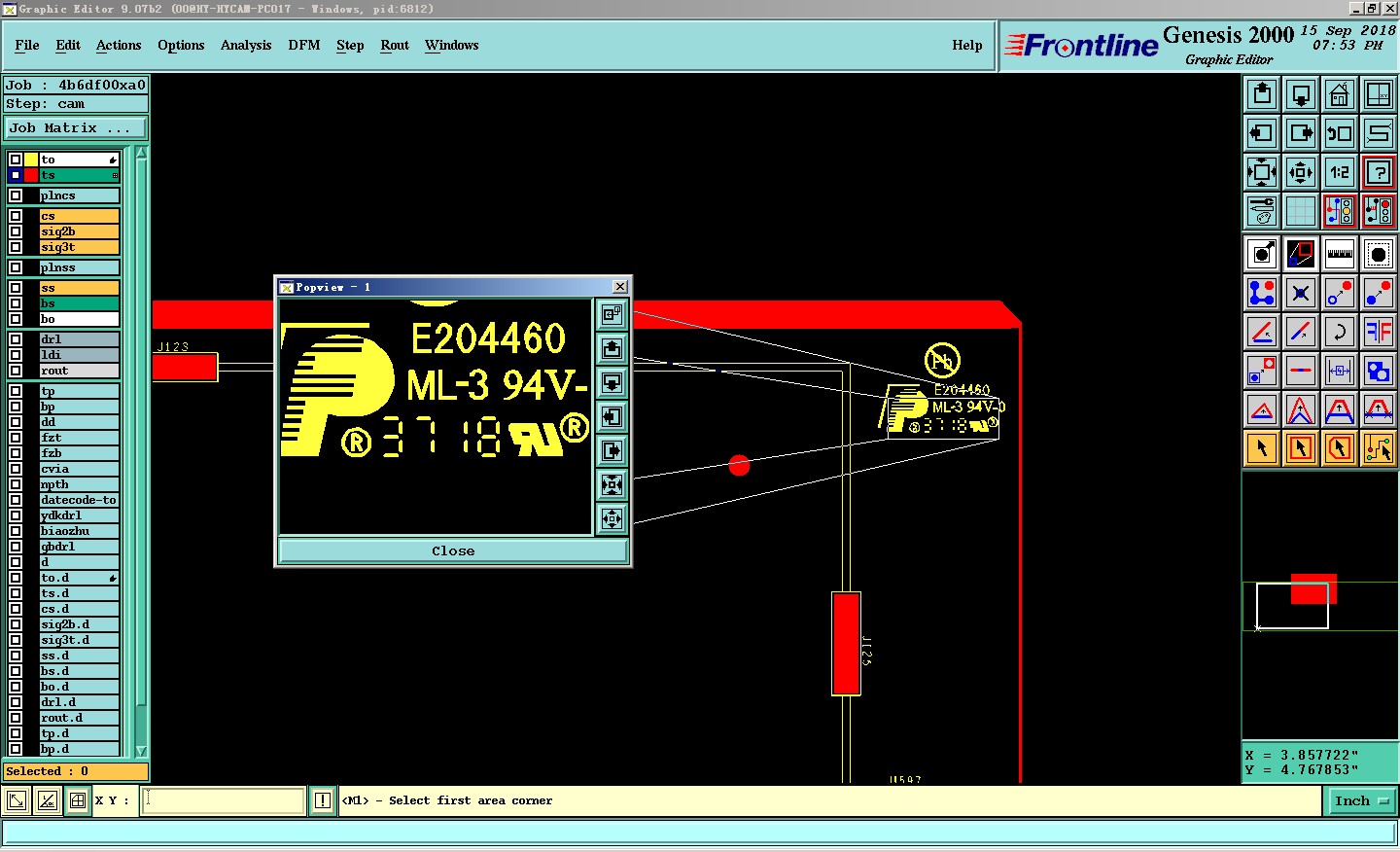Image resolution: width=1400 pixels, height=852 pixels.
Task: Open the Actions menu
Action: 119,45
